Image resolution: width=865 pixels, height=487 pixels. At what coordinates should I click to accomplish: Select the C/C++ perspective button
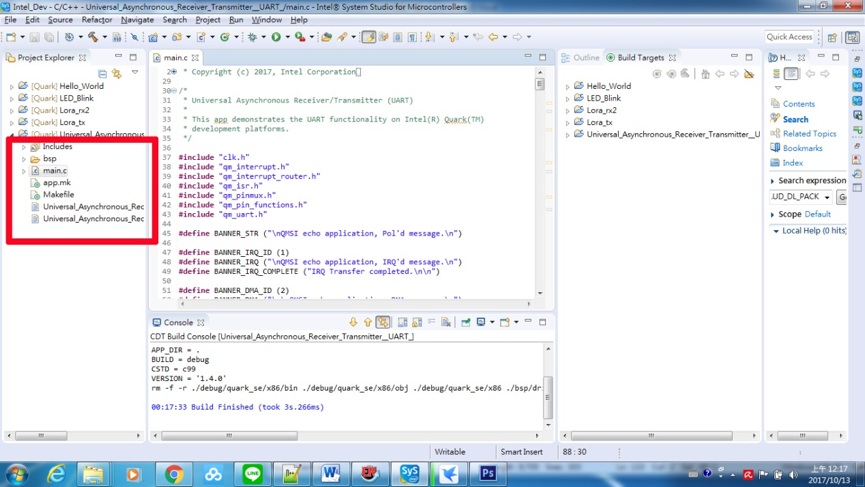click(852, 37)
